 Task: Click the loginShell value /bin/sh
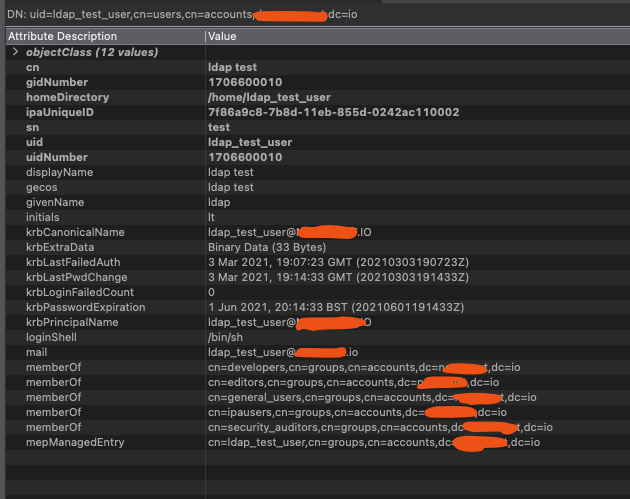pos(225,337)
